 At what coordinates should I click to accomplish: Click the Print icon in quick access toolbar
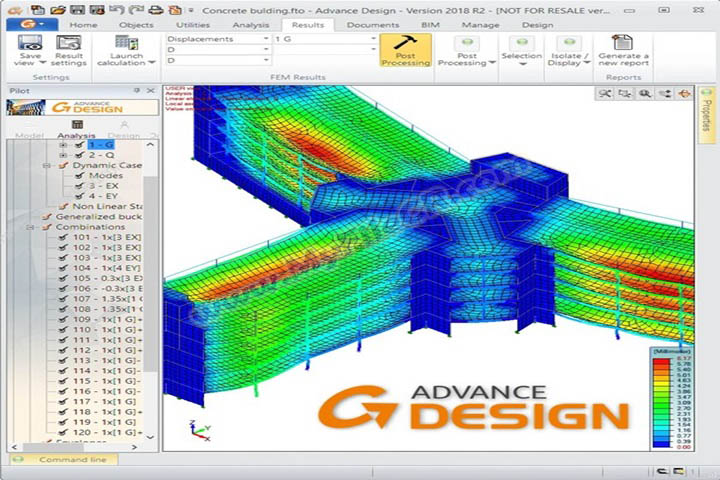[x=156, y=9]
